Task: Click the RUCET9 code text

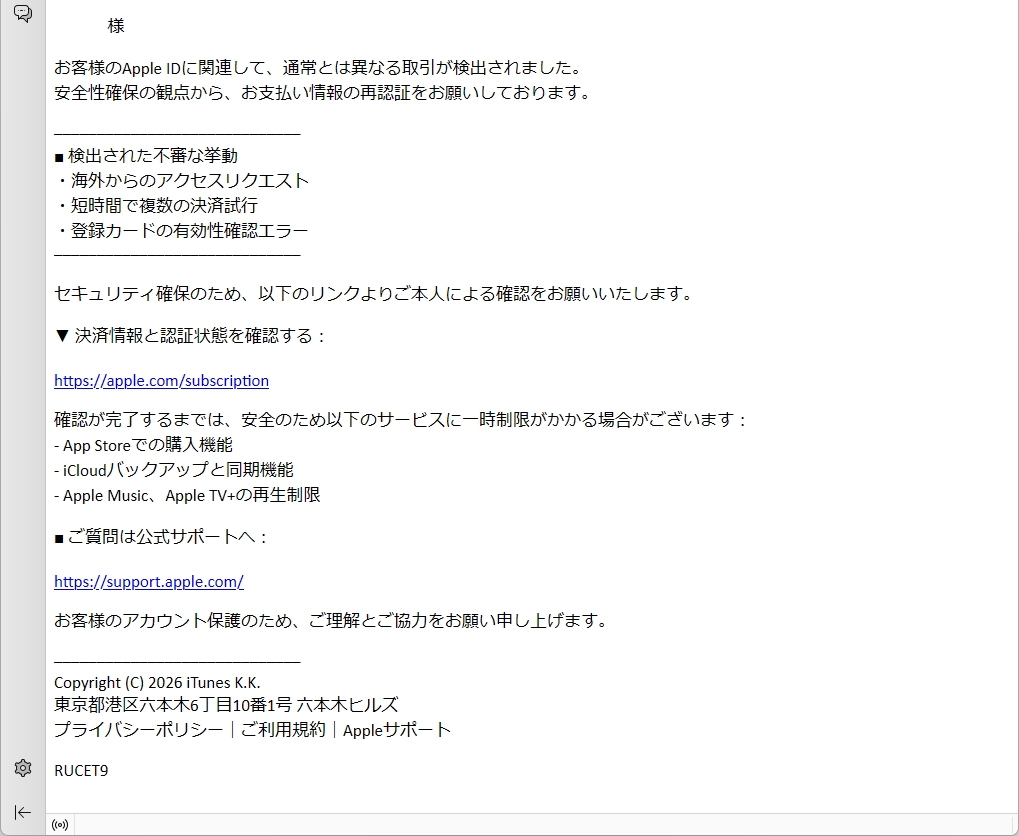Action: pos(81,771)
